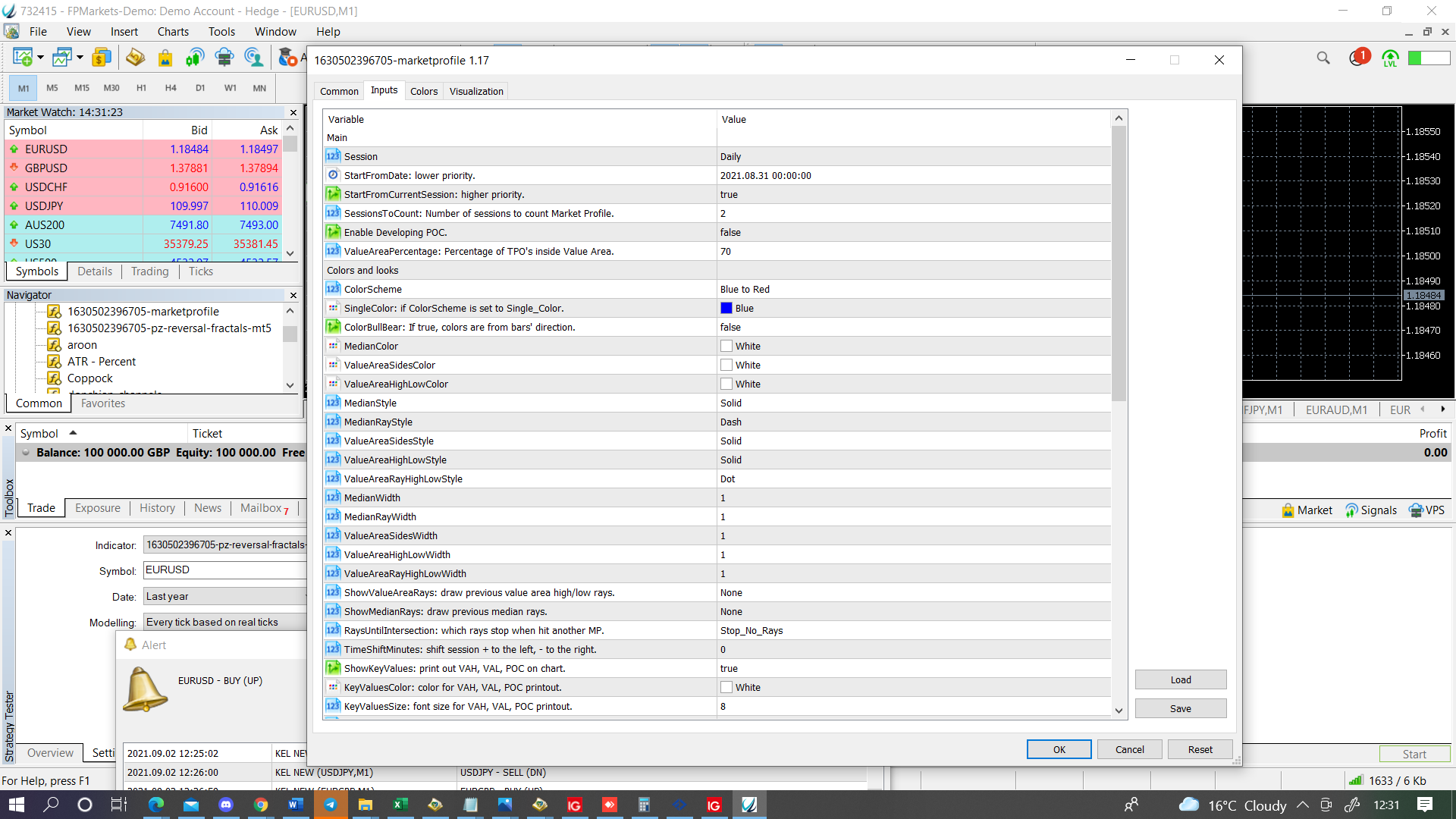The width and height of the screenshot is (1456, 819).
Task: Select the M5 timeframe button
Action: pyautogui.click(x=52, y=88)
